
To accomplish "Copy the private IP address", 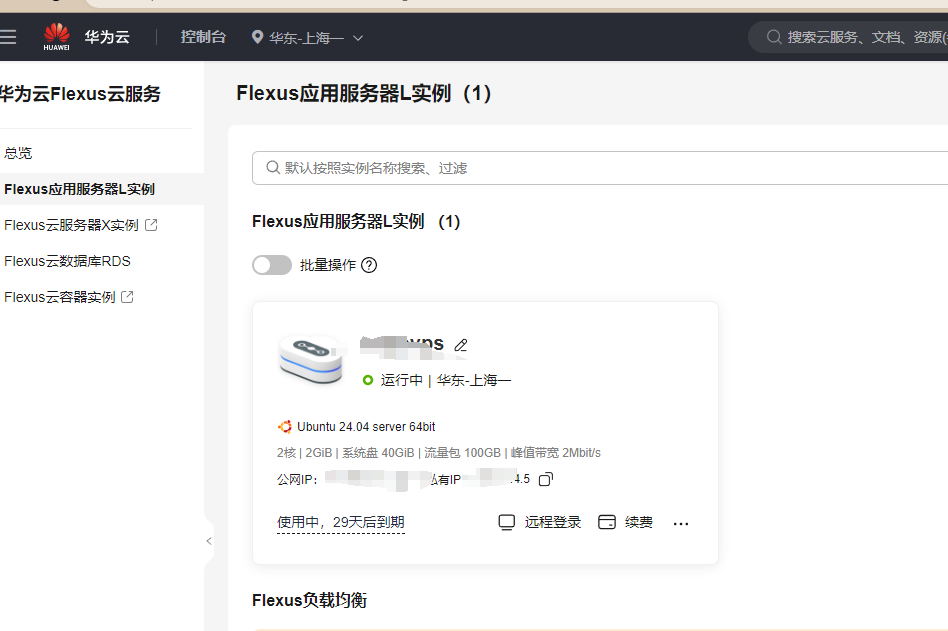I will [x=546, y=480].
